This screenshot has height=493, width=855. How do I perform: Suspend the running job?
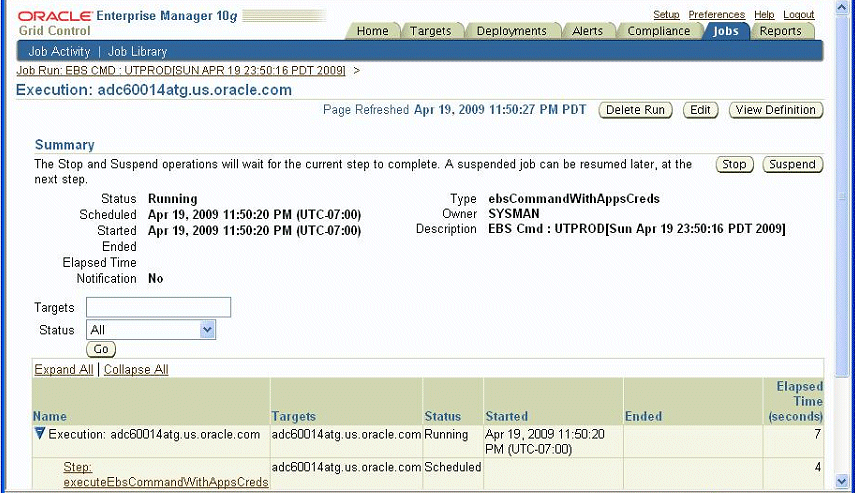(x=792, y=164)
